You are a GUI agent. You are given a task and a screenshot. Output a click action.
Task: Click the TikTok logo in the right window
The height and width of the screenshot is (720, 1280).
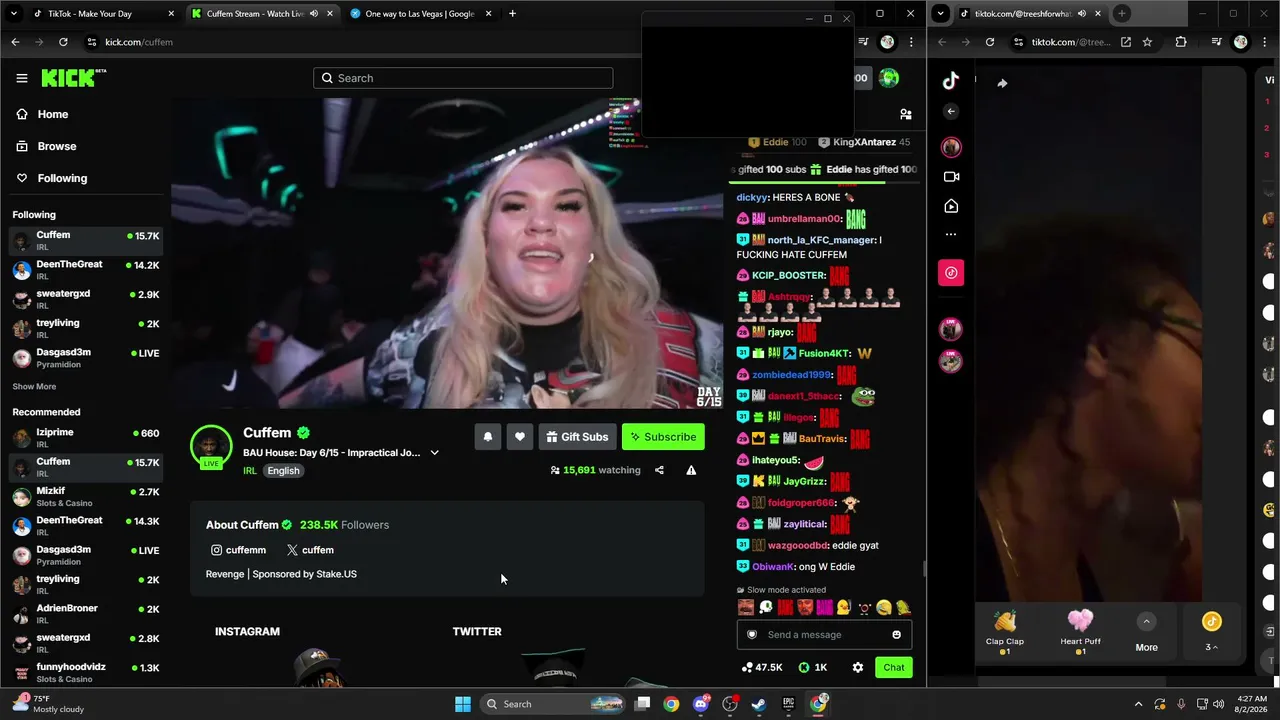951,81
